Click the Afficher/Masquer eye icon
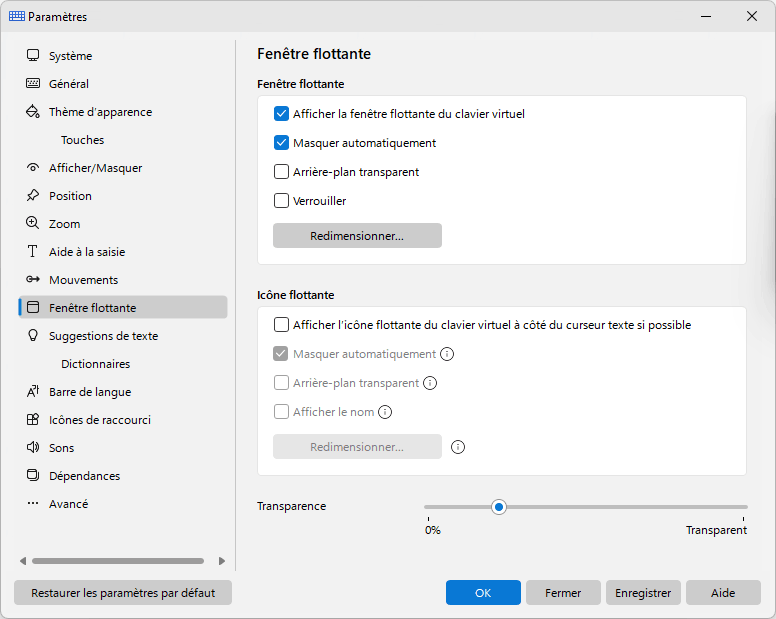This screenshot has height=619, width=776. coord(33,168)
